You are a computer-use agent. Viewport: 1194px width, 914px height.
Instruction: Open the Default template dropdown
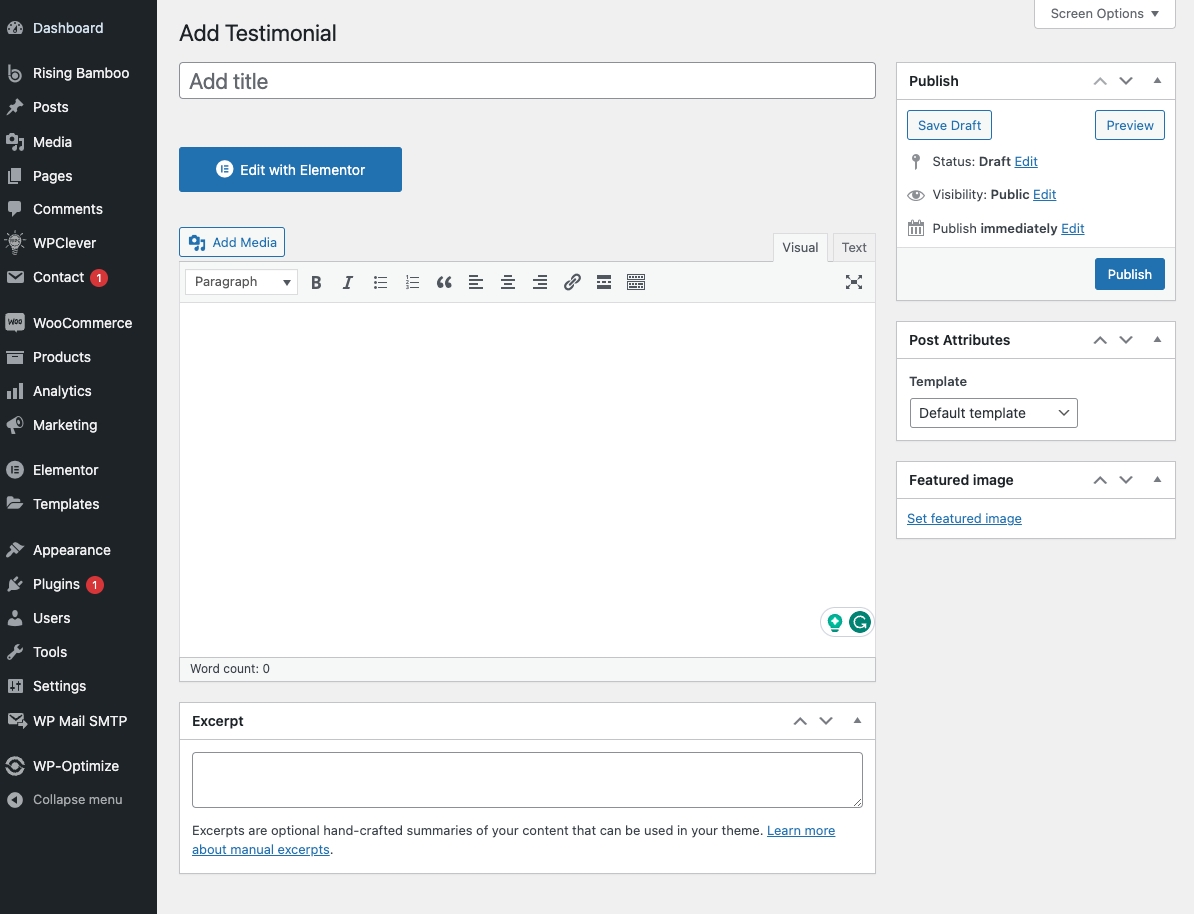[993, 413]
